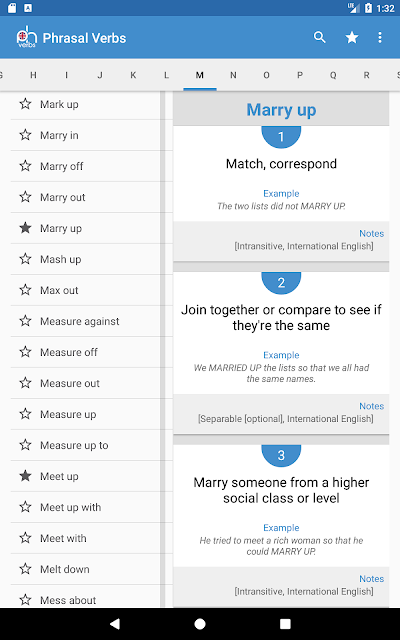Image resolution: width=400 pixels, height=640 pixels.
Task: Tap the Android home circle button
Action: (200, 624)
